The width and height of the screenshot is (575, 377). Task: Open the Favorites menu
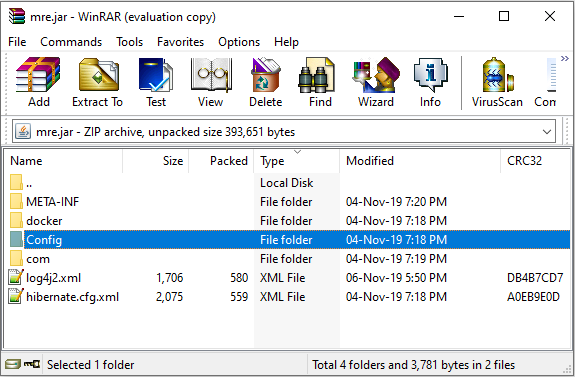(x=180, y=42)
